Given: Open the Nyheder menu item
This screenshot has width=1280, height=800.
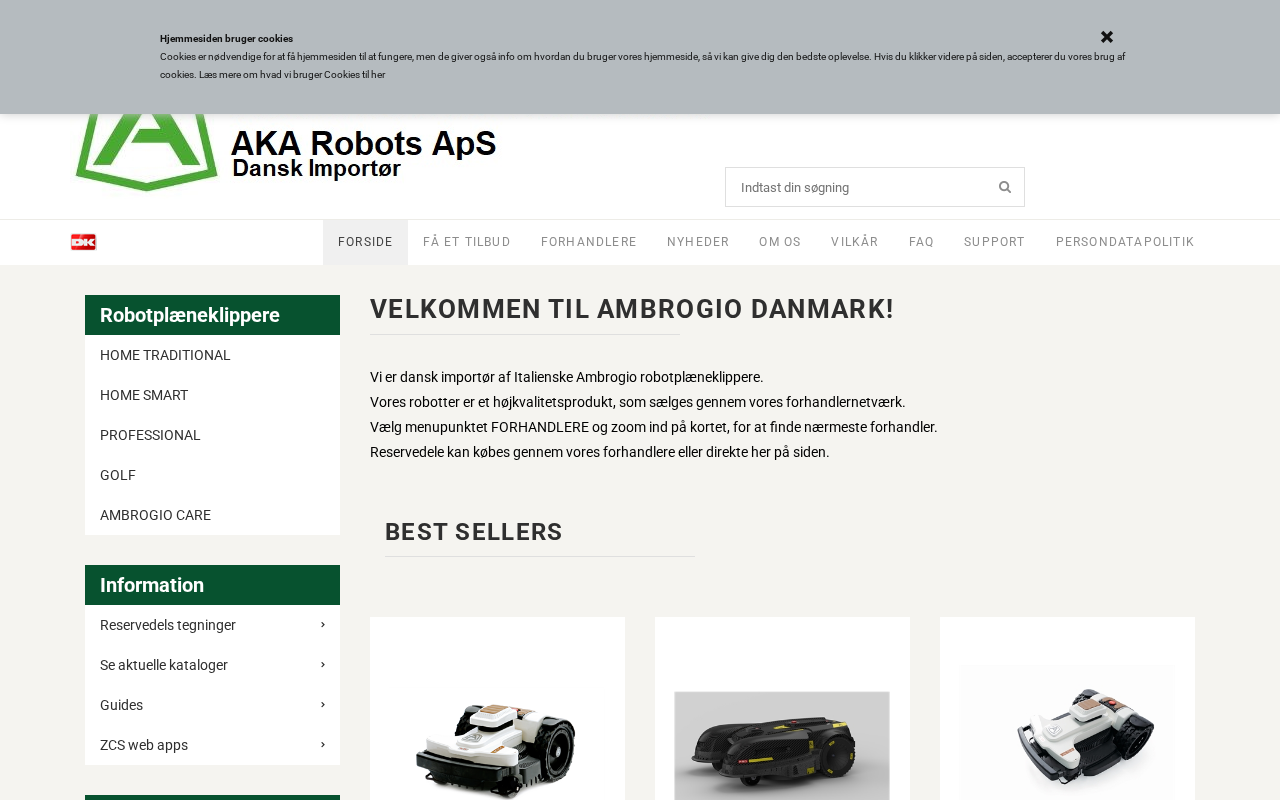Looking at the screenshot, I should click(698, 242).
